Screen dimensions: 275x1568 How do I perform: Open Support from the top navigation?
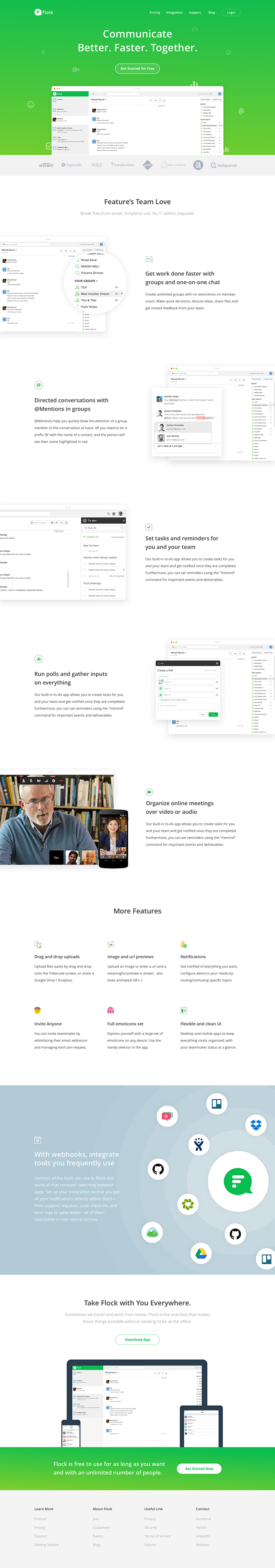pos(195,12)
